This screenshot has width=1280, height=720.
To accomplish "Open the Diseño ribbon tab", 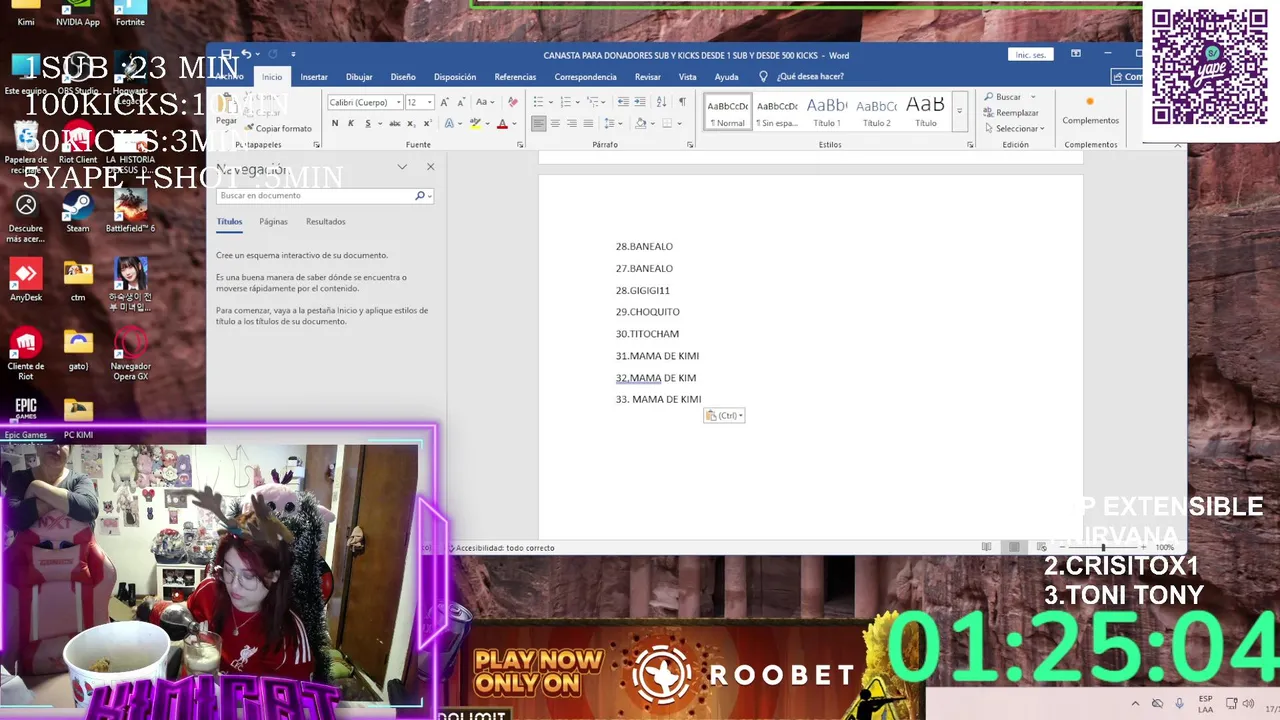I will click(403, 77).
